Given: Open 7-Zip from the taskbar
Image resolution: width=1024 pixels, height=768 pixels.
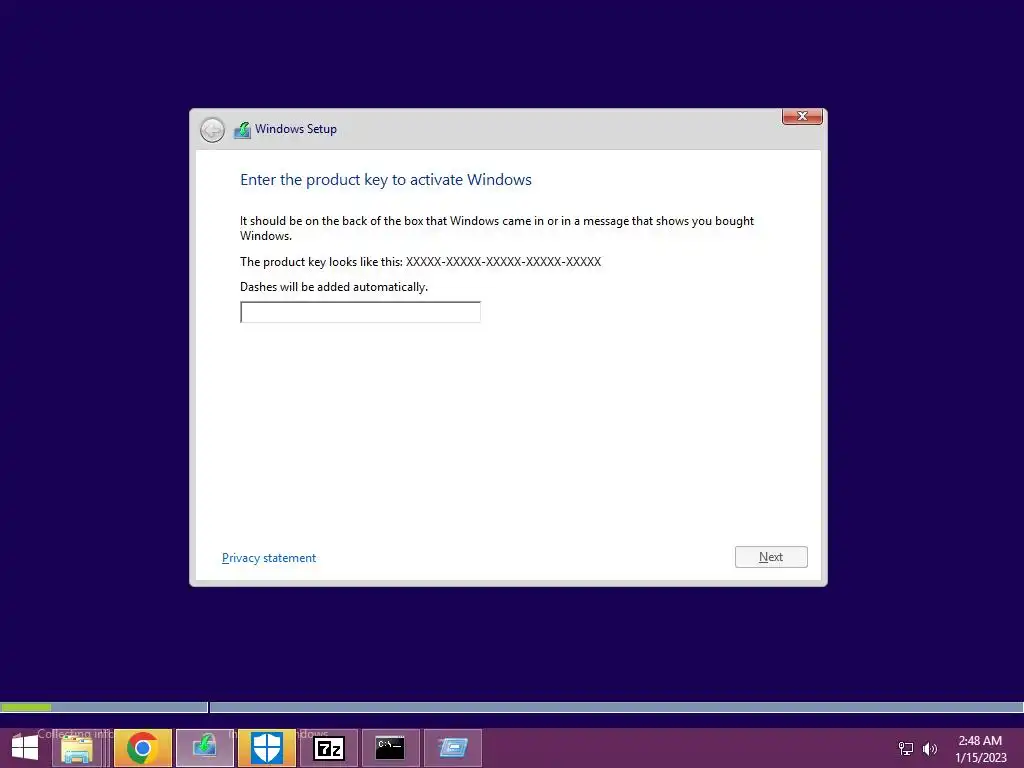Looking at the screenshot, I should tap(328, 748).
